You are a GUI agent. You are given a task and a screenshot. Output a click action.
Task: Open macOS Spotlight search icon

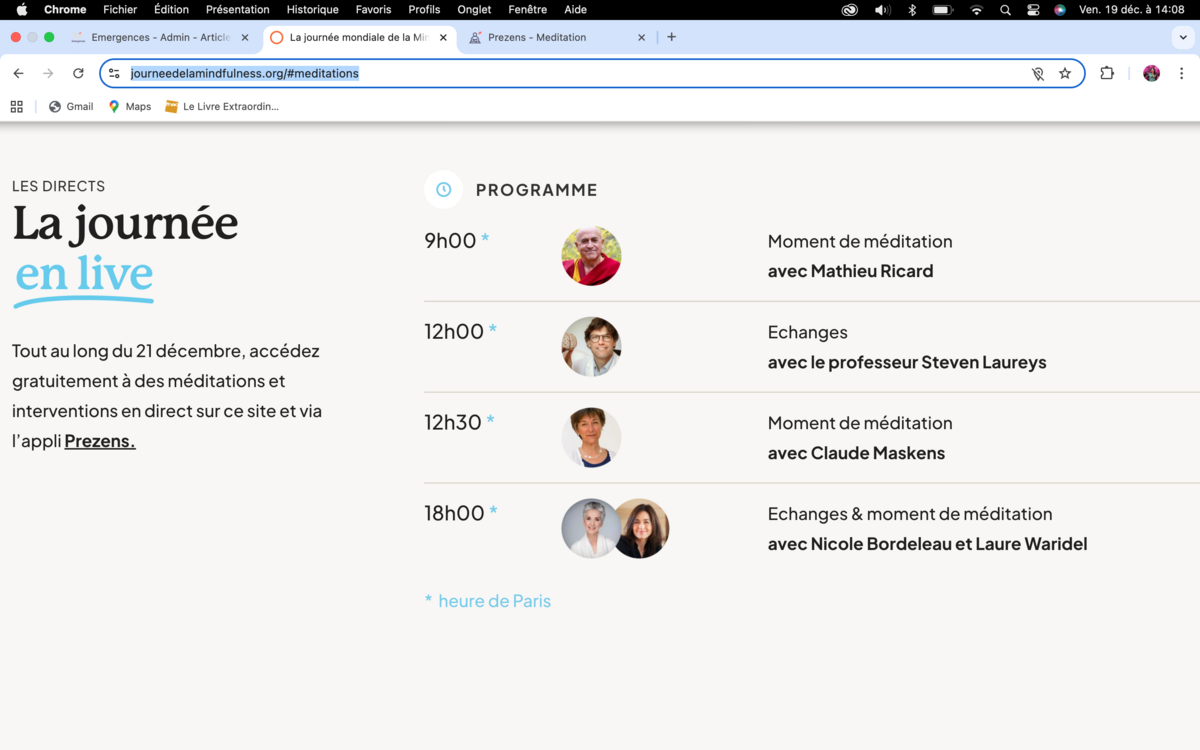(x=1005, y=10)
